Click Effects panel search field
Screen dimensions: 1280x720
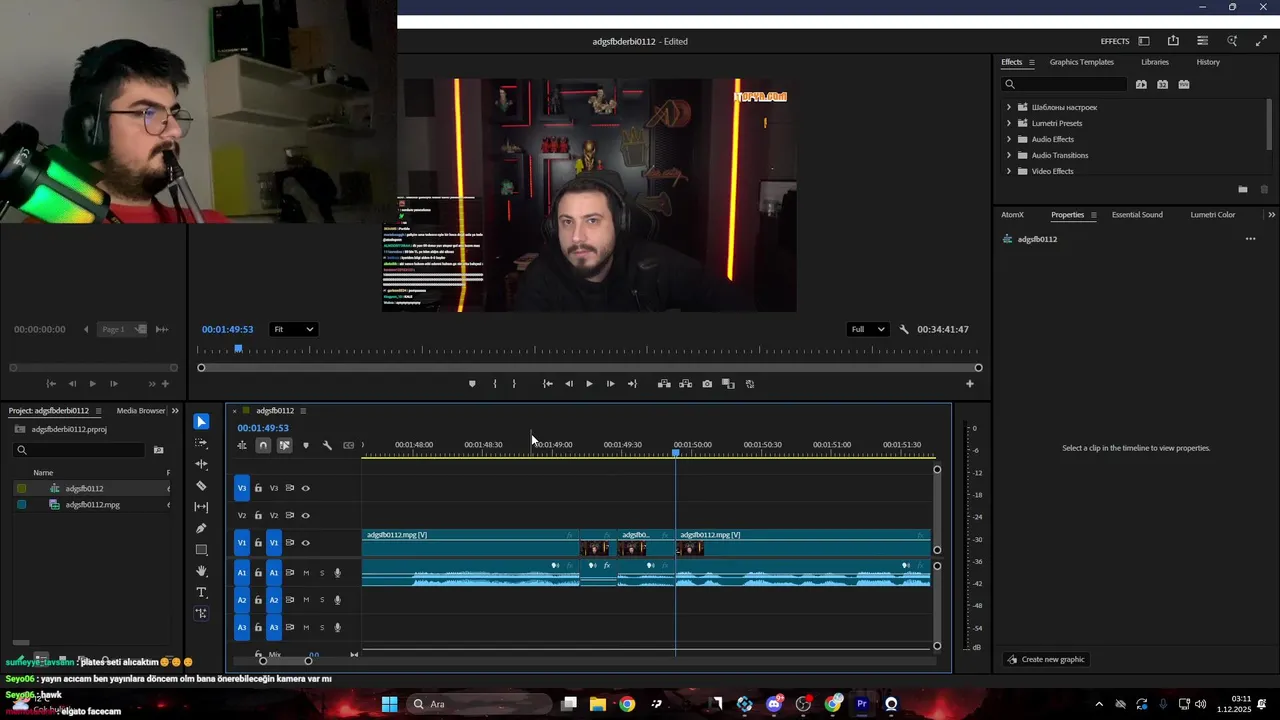[x=1065, y=84]
